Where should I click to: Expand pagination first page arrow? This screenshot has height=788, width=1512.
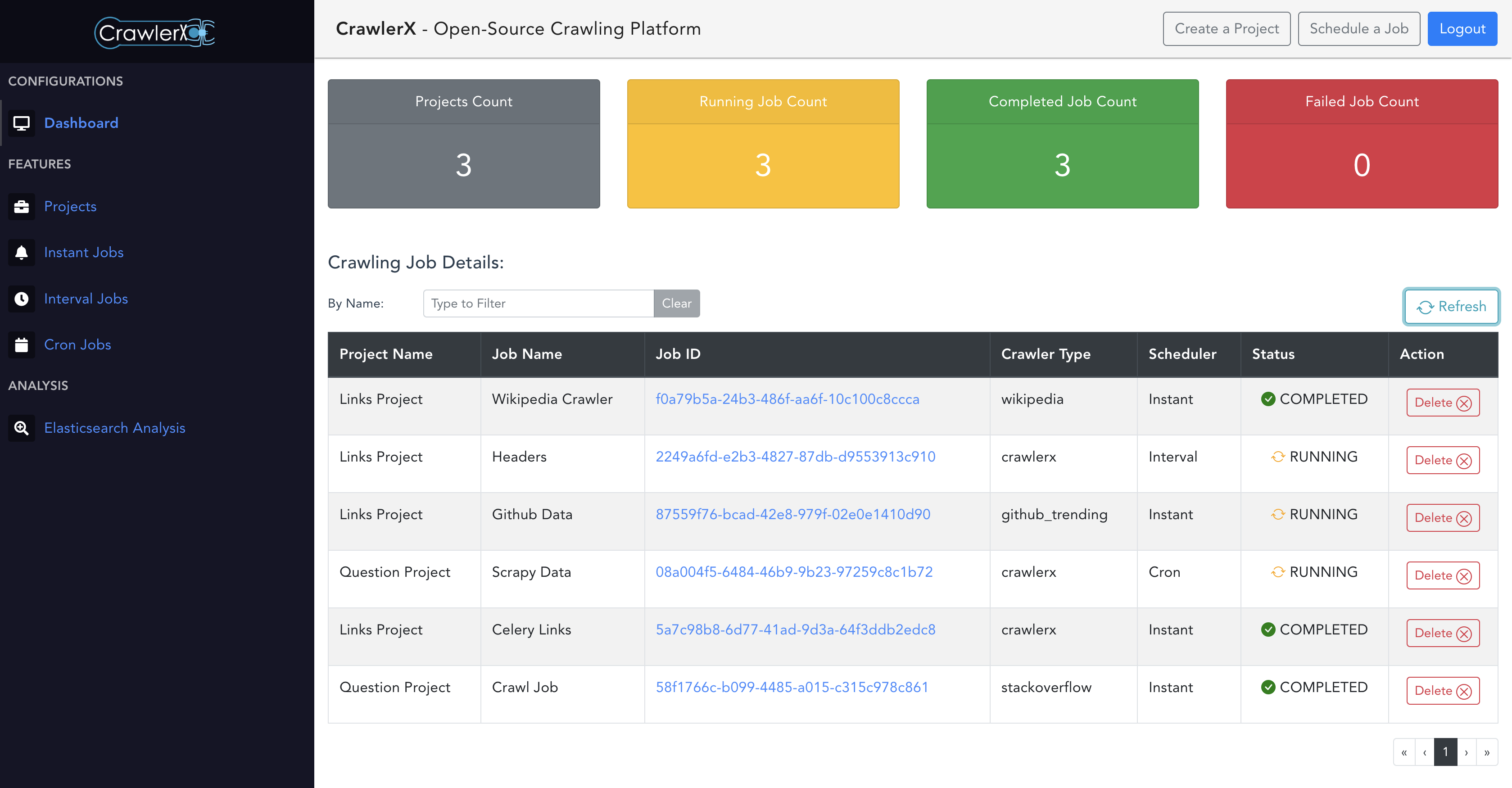[1405, 753]
